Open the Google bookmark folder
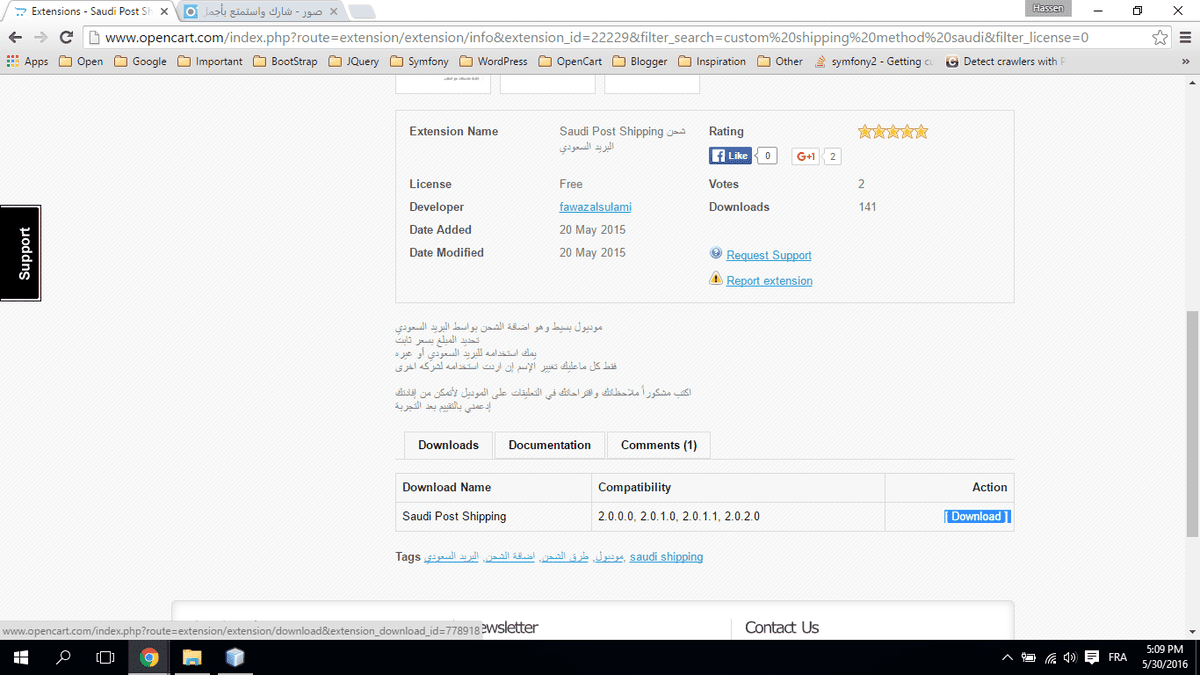The width and height of the screenshot is (1200, 675). (141, 61)
